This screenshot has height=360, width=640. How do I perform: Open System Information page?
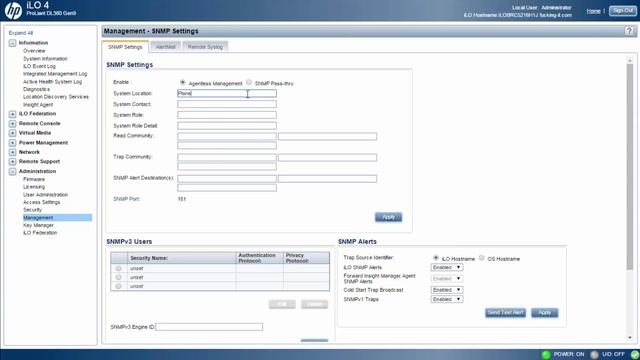pyautogui.click(x=45, y=59)
